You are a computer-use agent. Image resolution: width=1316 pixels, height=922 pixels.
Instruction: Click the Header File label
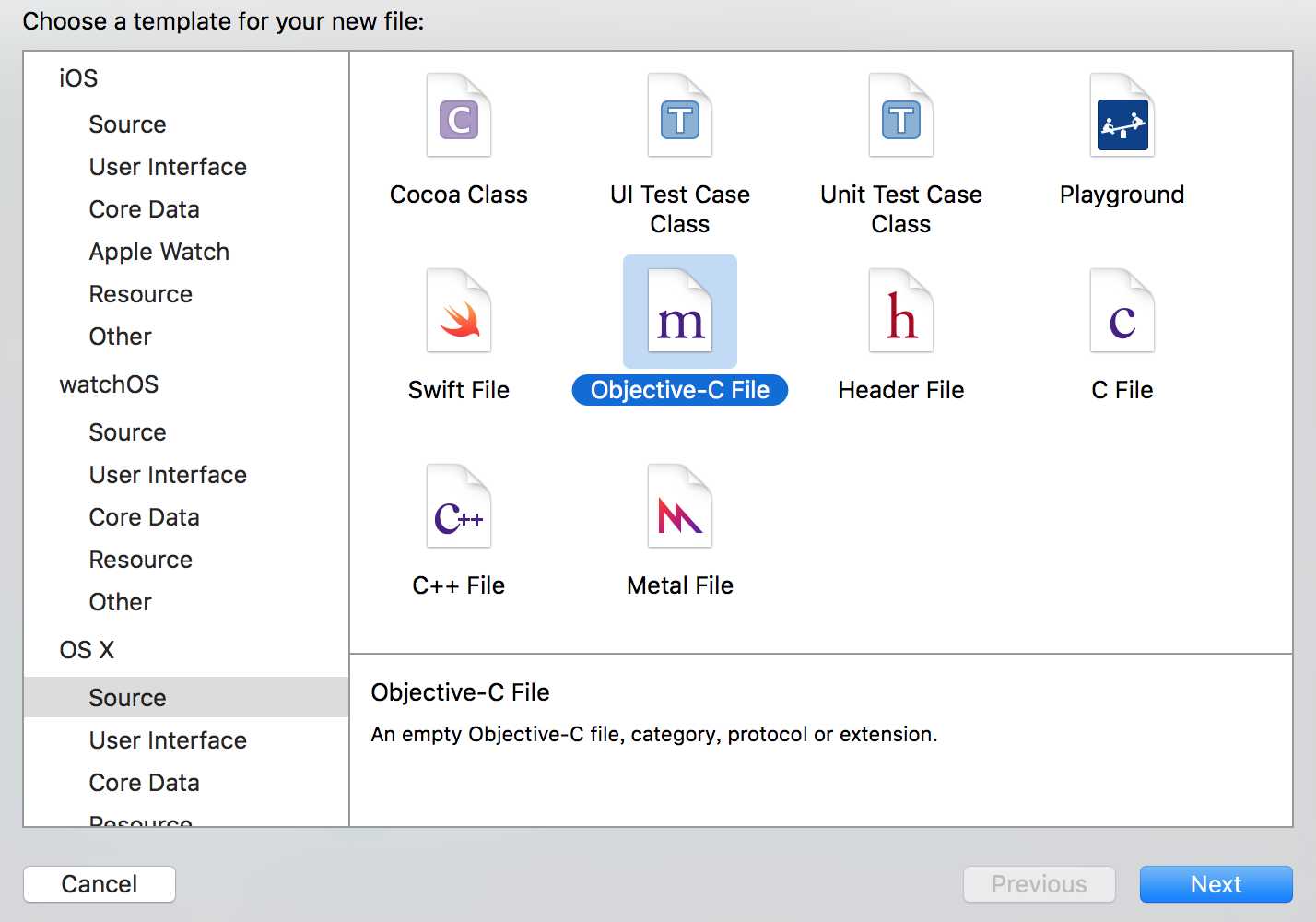[901, 390]
